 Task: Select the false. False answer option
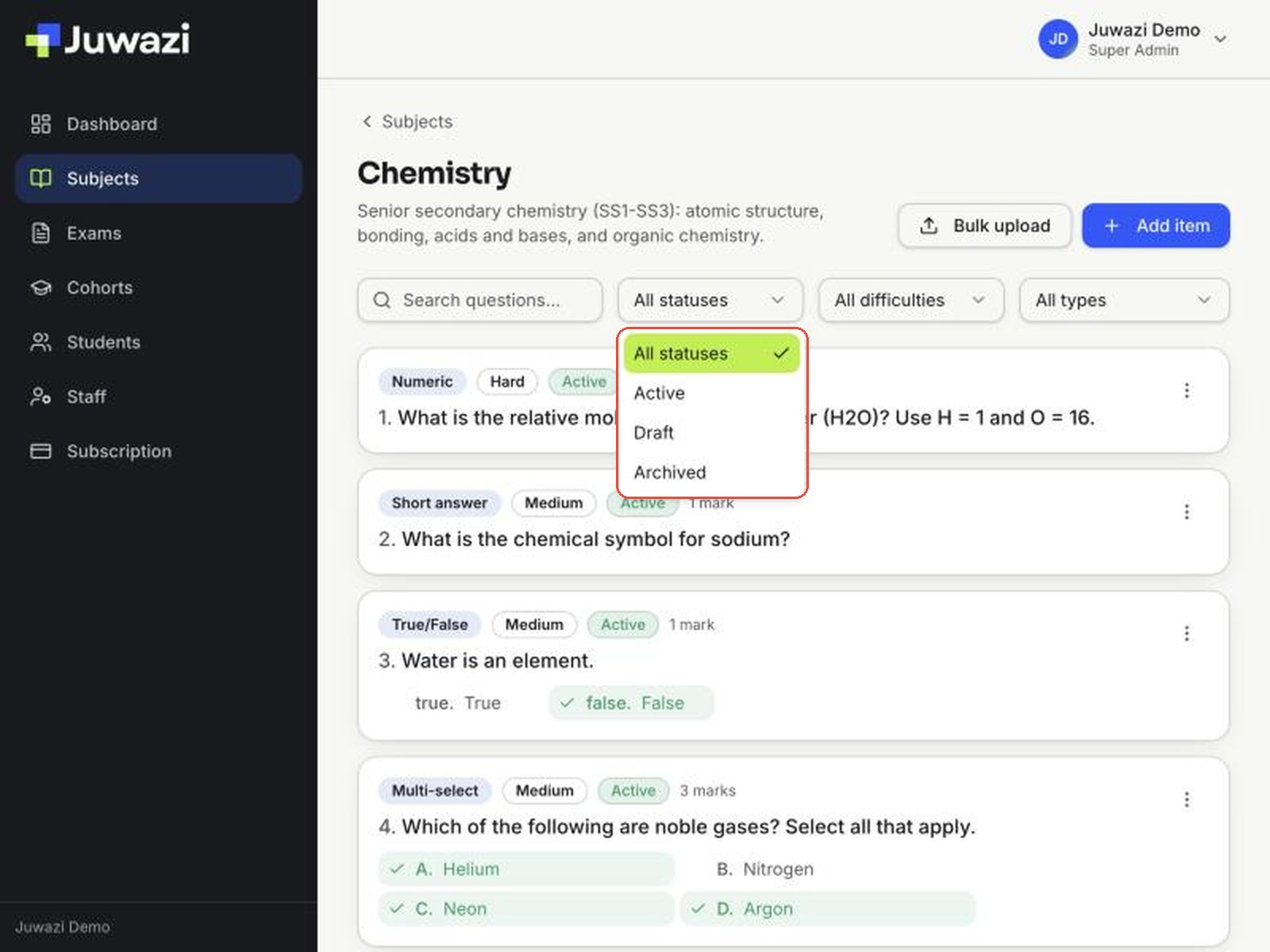tap(632, 703)
